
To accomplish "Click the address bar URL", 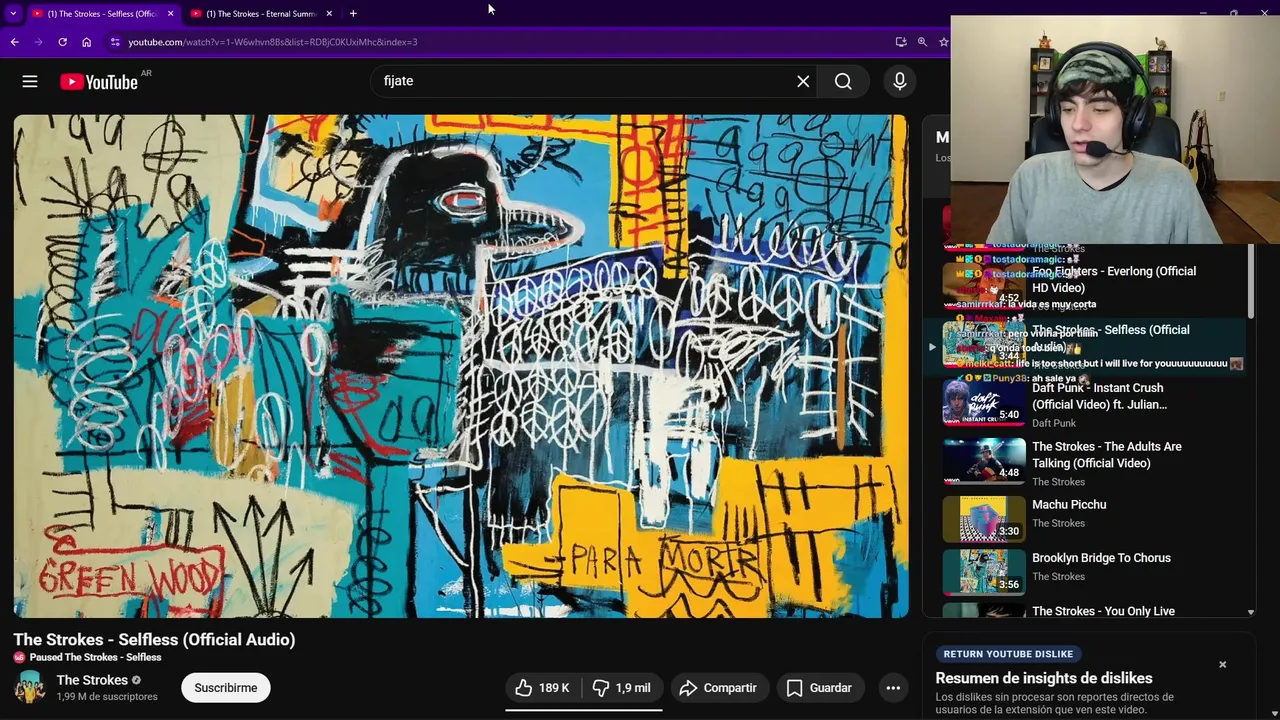I will [x=273, y=42].
